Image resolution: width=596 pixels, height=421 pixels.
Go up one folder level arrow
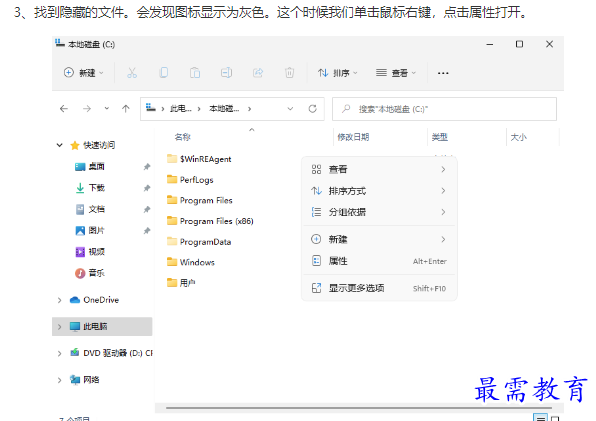point(126,109)
